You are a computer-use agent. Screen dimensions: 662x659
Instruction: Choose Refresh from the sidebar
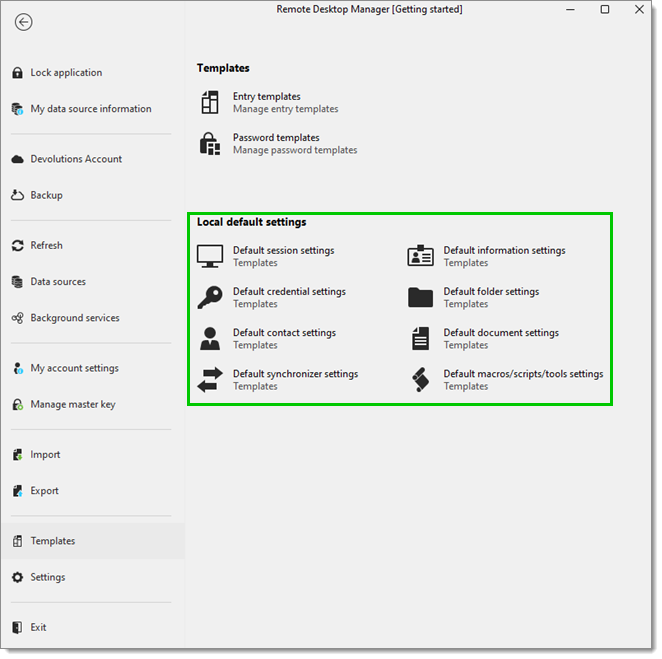click(92, 245)
